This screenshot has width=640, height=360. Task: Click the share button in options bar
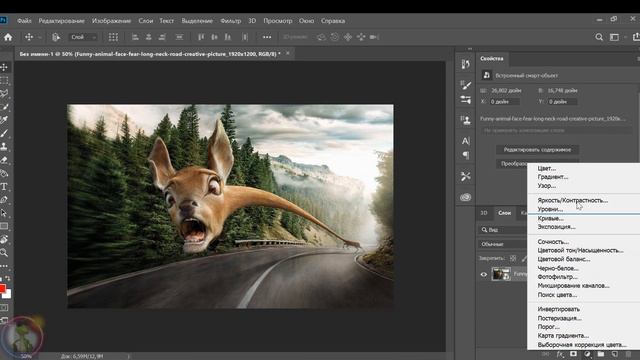point(636,37)
